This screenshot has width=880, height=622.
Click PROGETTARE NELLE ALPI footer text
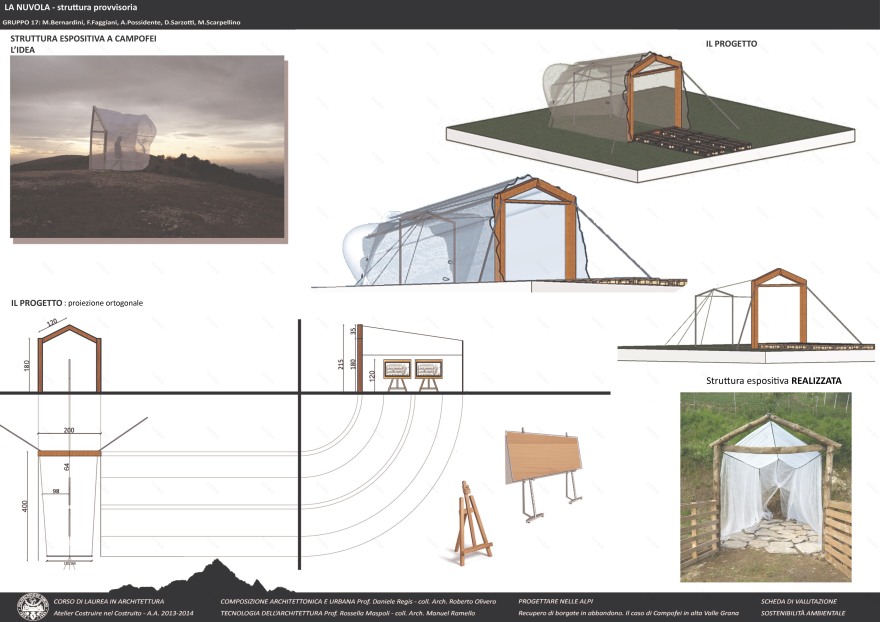556,600
